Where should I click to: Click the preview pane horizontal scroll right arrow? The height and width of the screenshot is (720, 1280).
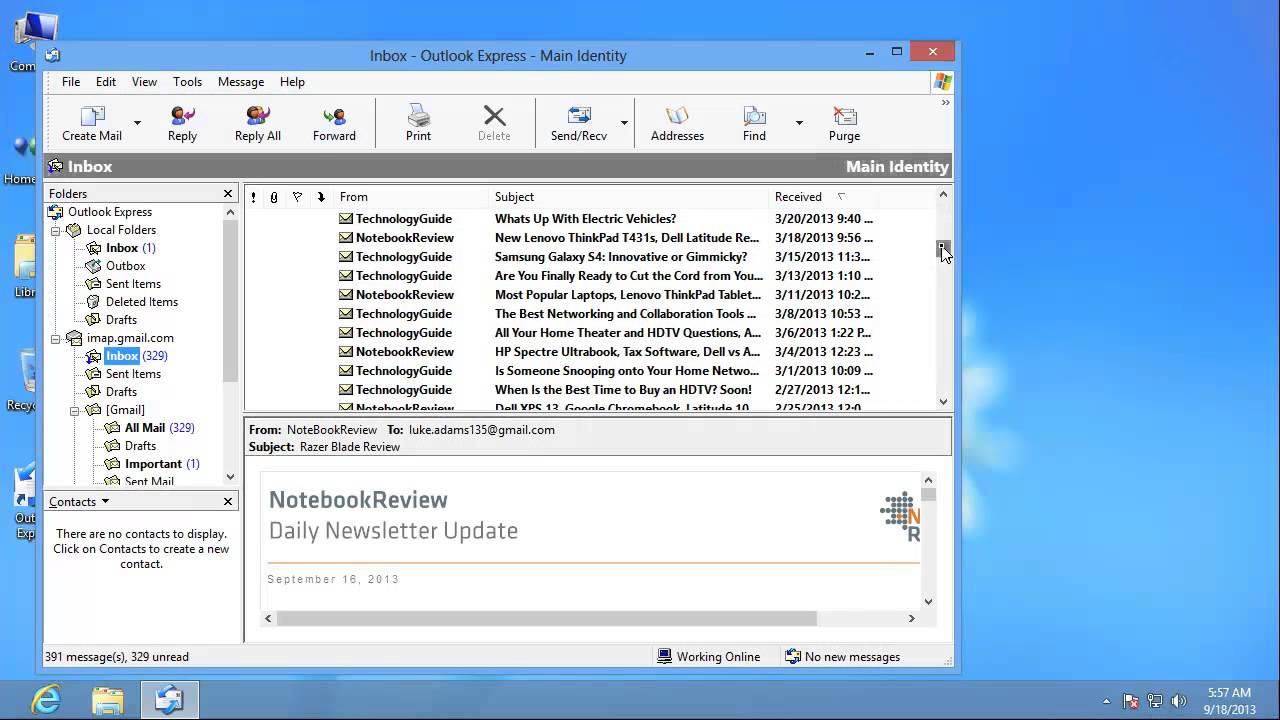(911, 619)
